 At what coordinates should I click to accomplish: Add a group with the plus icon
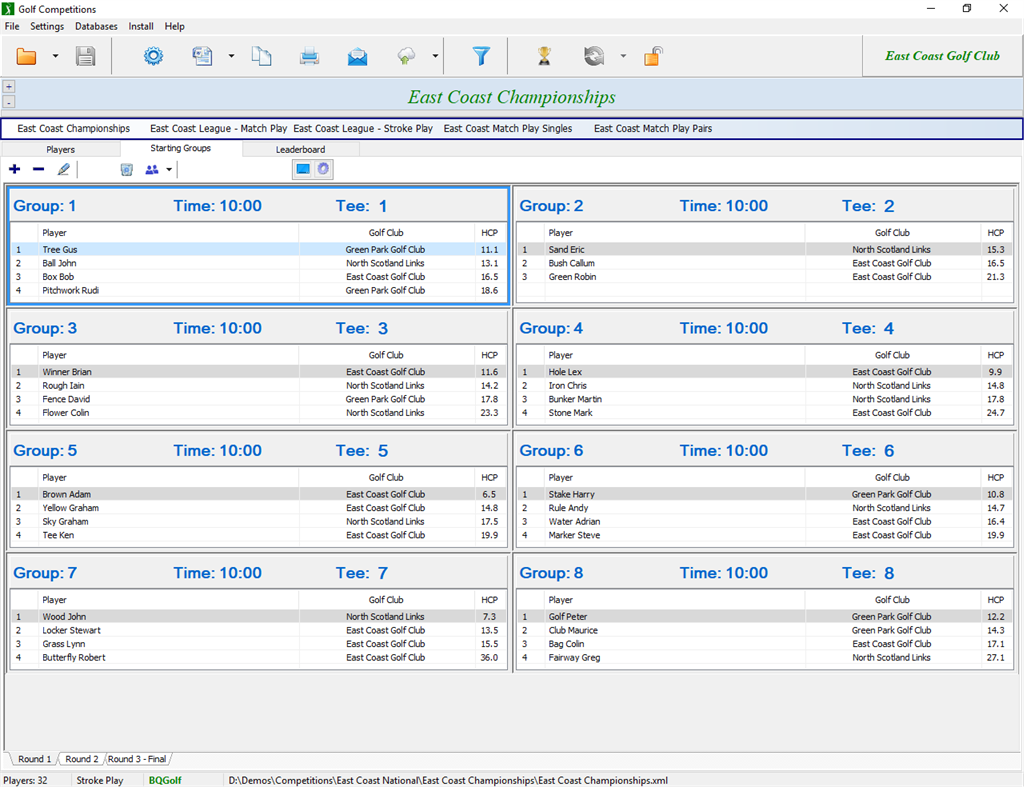[x=14, y=170]
